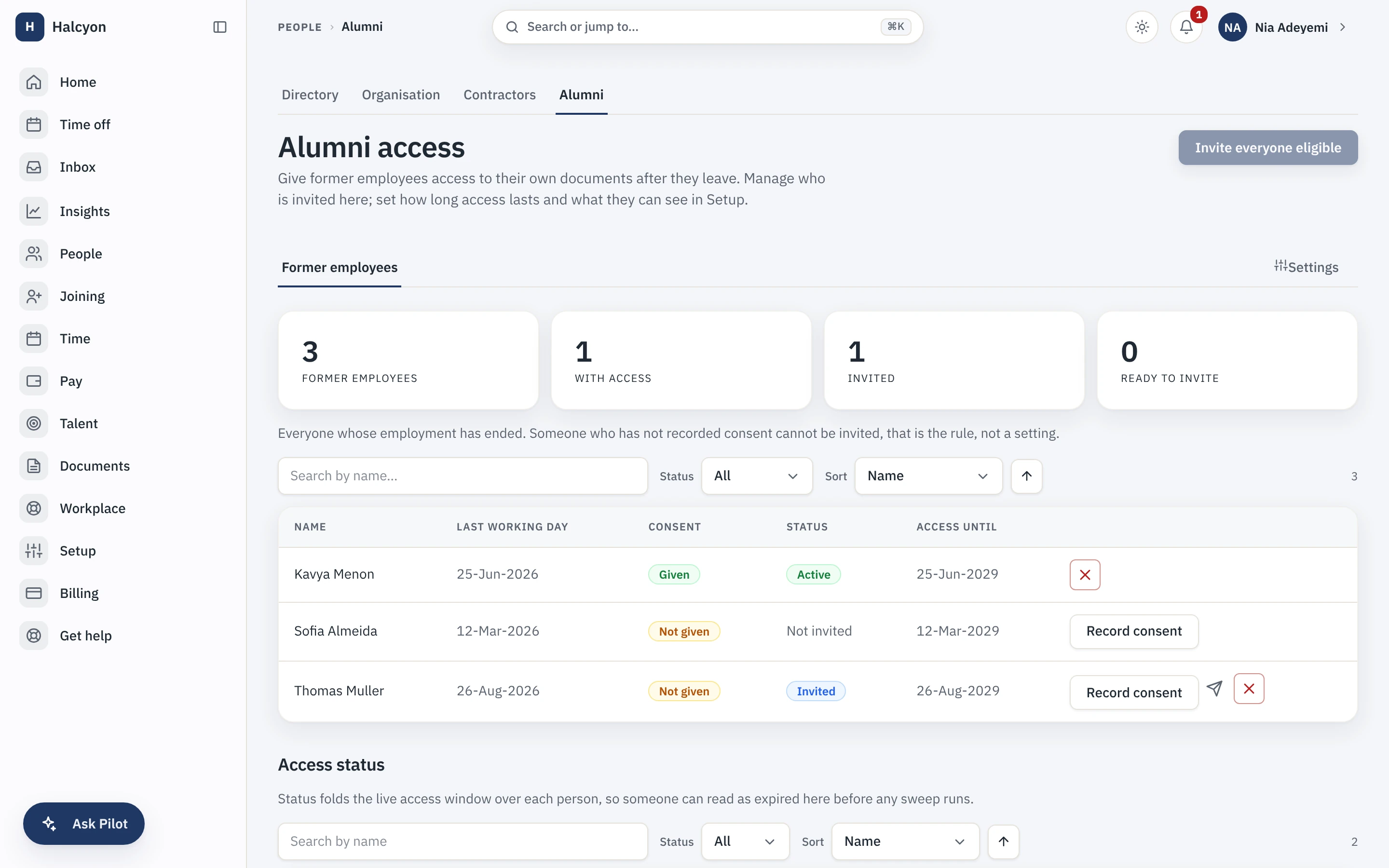Cancel Thomas Muller's invitation
The height and width of the screenshot is (868, 1389).
click(x=1249, y=689)
